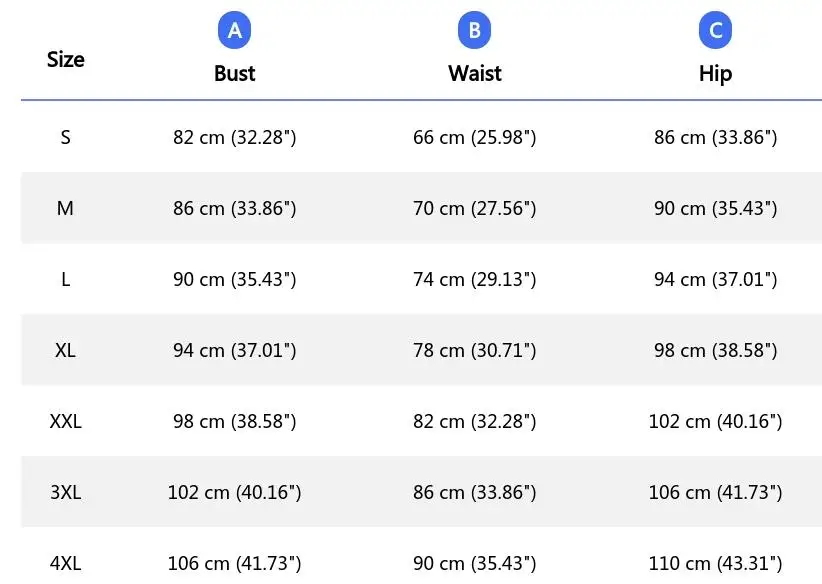822x584 pixels.
Task: Click the blue C icon above Hip
Action: (x=715, y=30)
